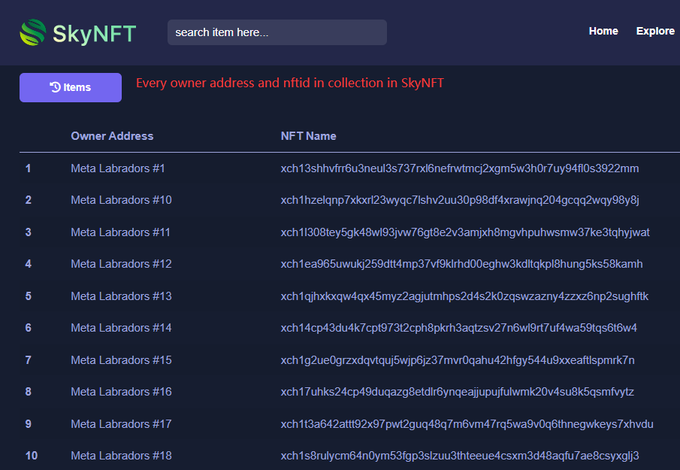
Task: Select Meta Labradors #12 cell
Action: (121, 264)
